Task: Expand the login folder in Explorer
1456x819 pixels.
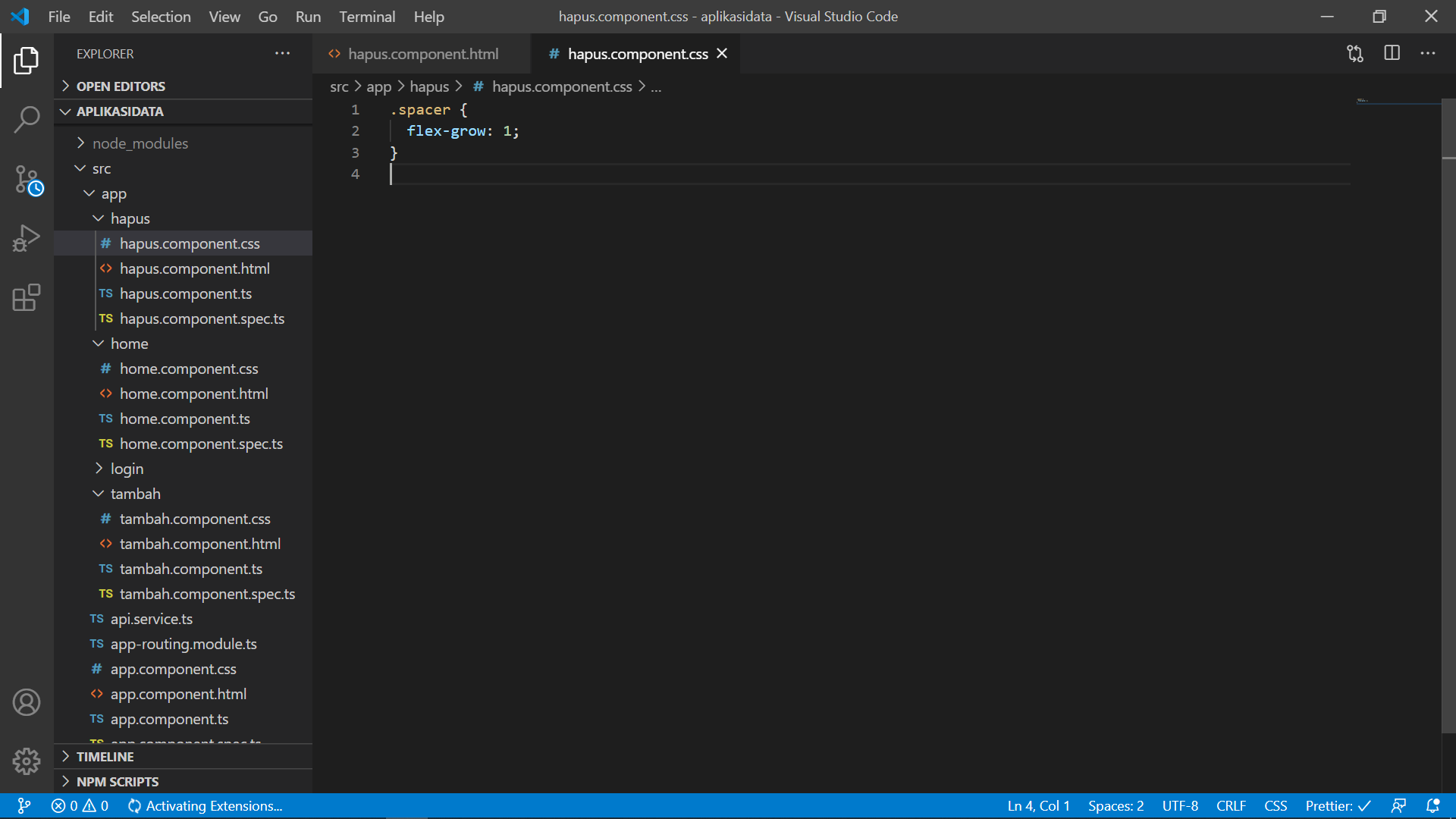Action: pyautogui.click(x=127, y=468)
